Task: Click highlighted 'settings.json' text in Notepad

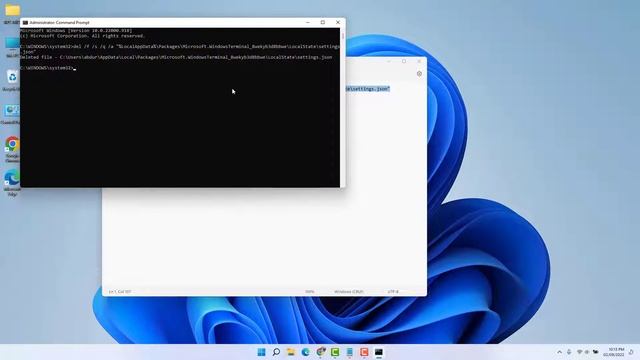Action: 368,89
